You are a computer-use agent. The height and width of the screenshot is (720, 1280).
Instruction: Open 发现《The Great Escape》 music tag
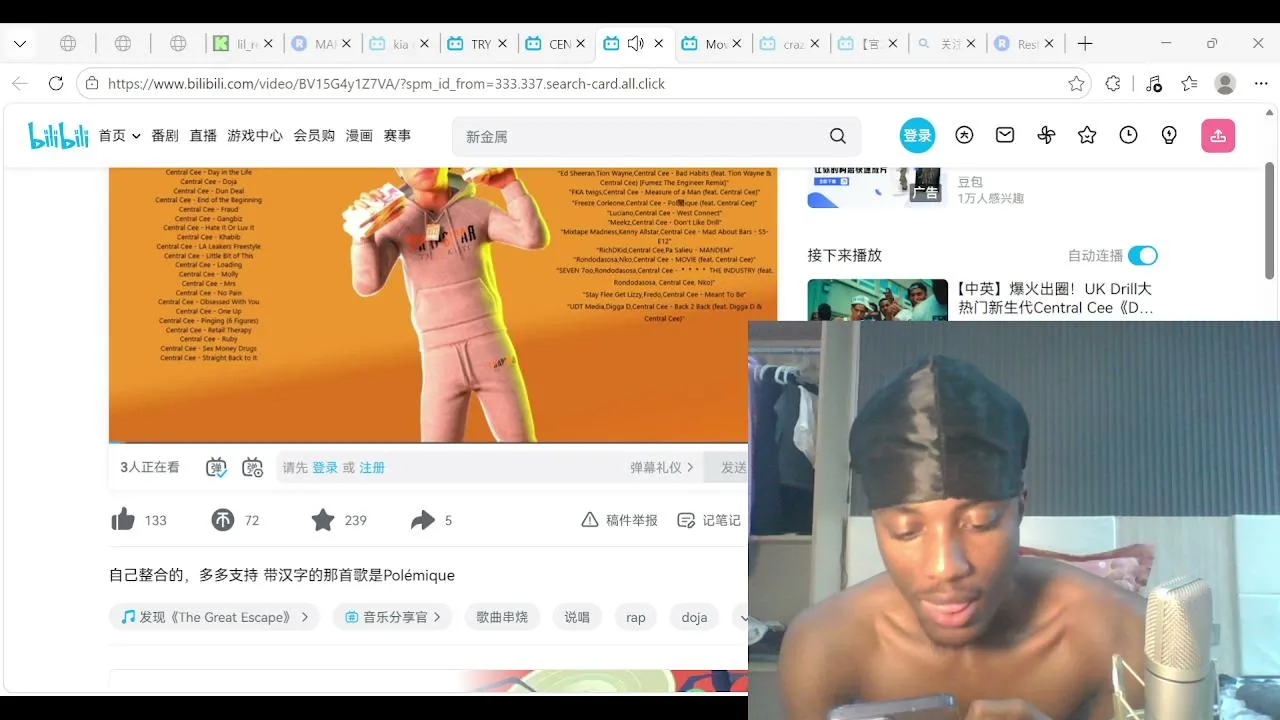[x=215, y=617]
